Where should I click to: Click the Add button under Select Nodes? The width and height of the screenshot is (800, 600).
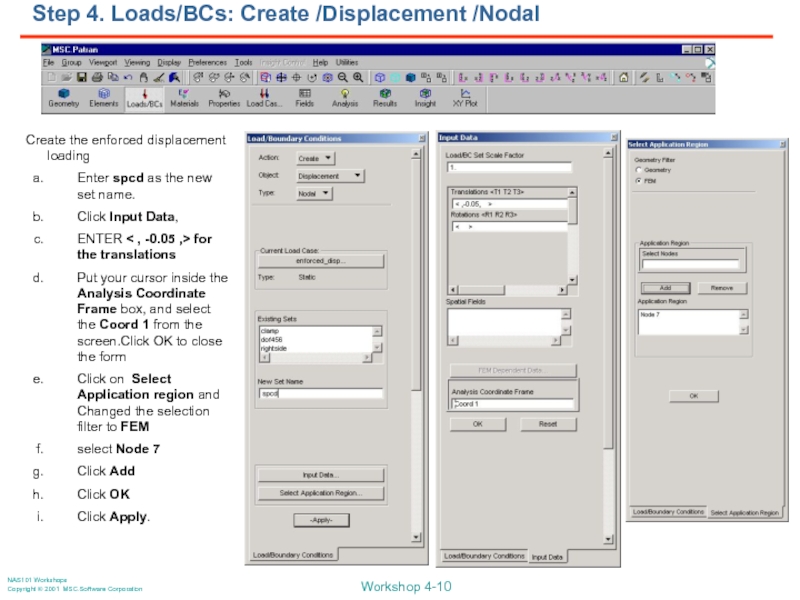[x=665, y=288]
